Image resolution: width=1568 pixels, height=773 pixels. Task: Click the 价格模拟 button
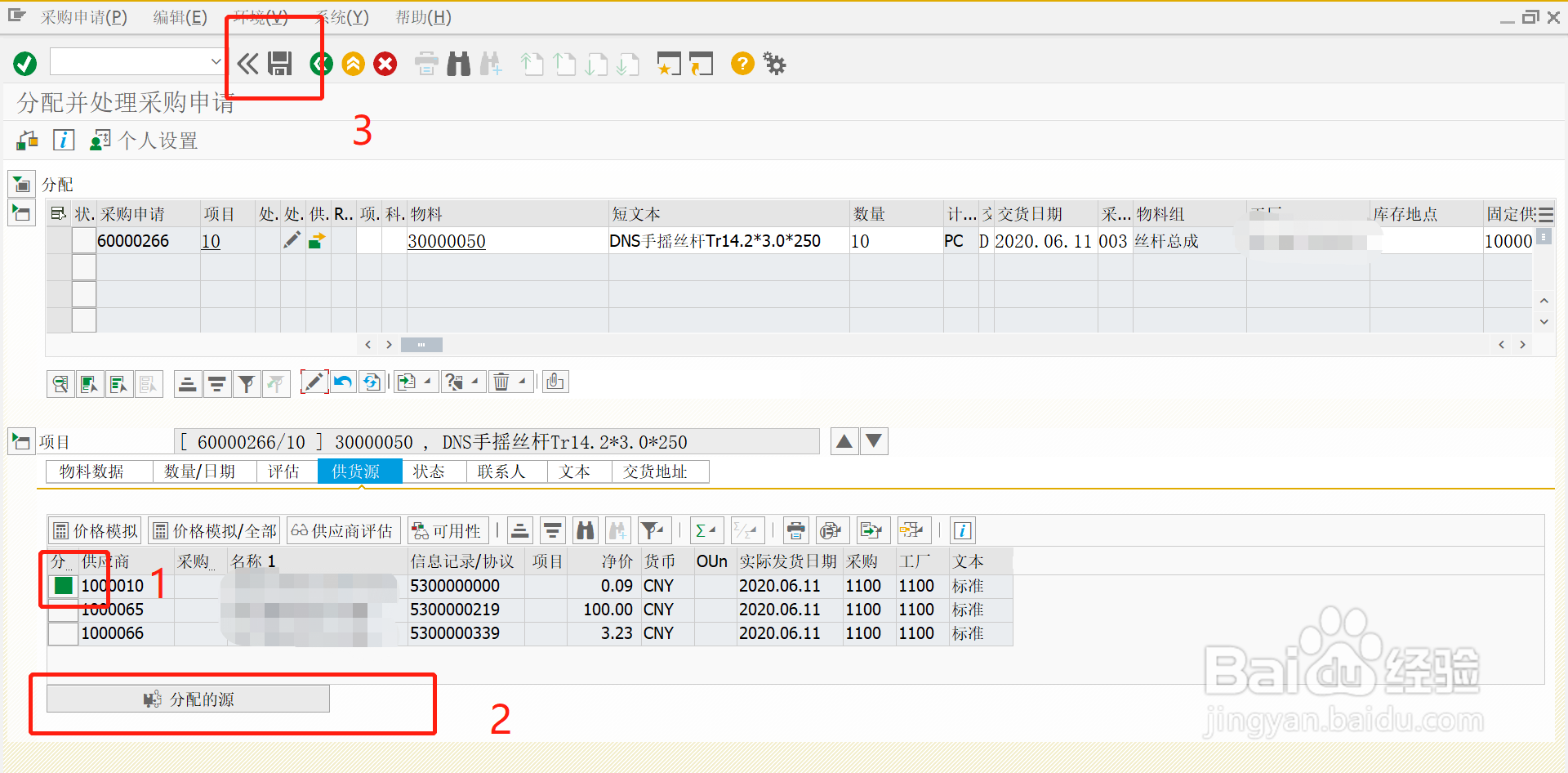tap(95, 531)
